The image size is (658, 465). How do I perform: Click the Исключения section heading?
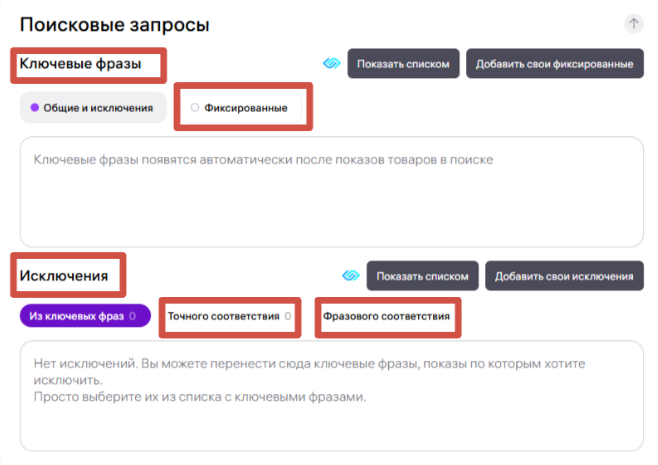coord(66,275)
